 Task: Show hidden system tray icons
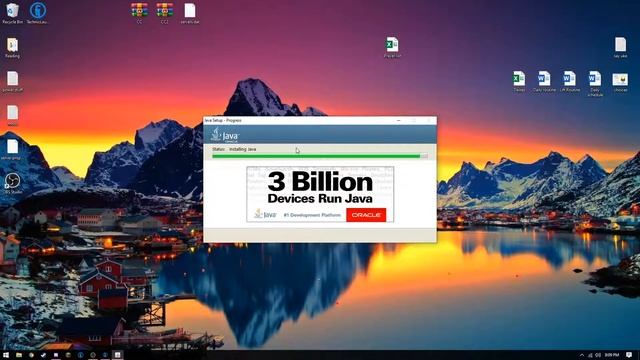(582, 355)
